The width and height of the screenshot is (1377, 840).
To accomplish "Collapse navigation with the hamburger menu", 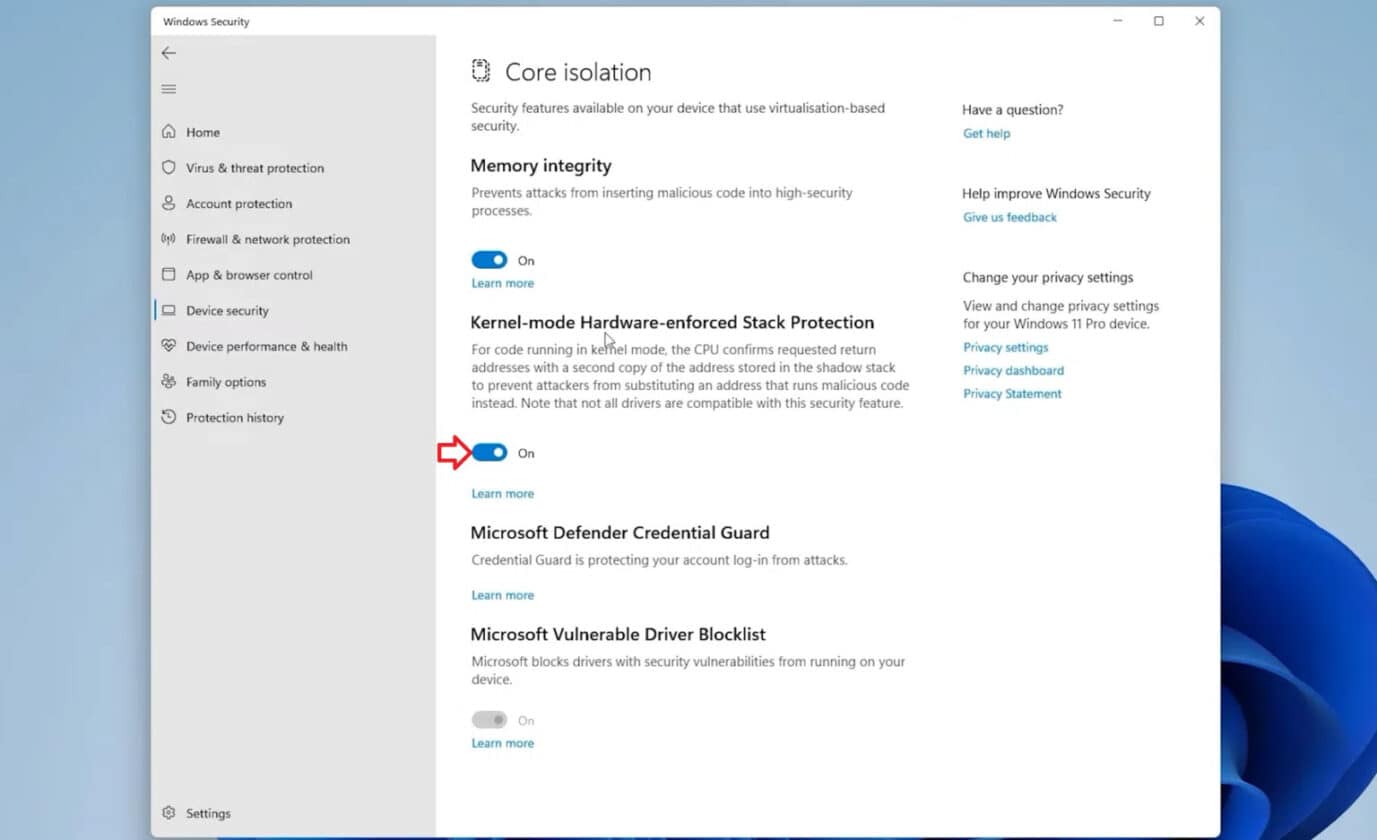I will (168, 89).
